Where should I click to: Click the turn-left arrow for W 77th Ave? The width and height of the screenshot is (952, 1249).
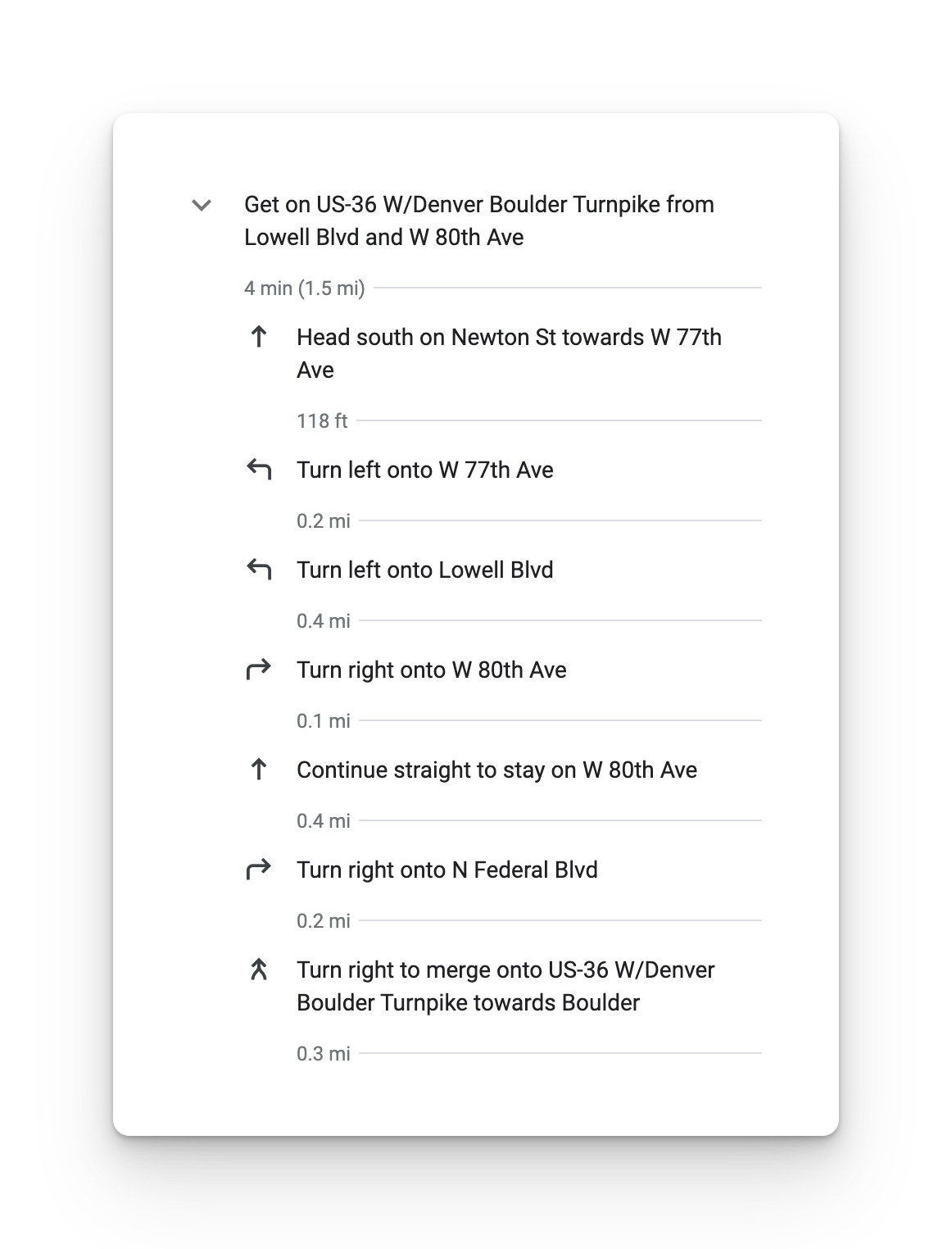coord(259,470)
